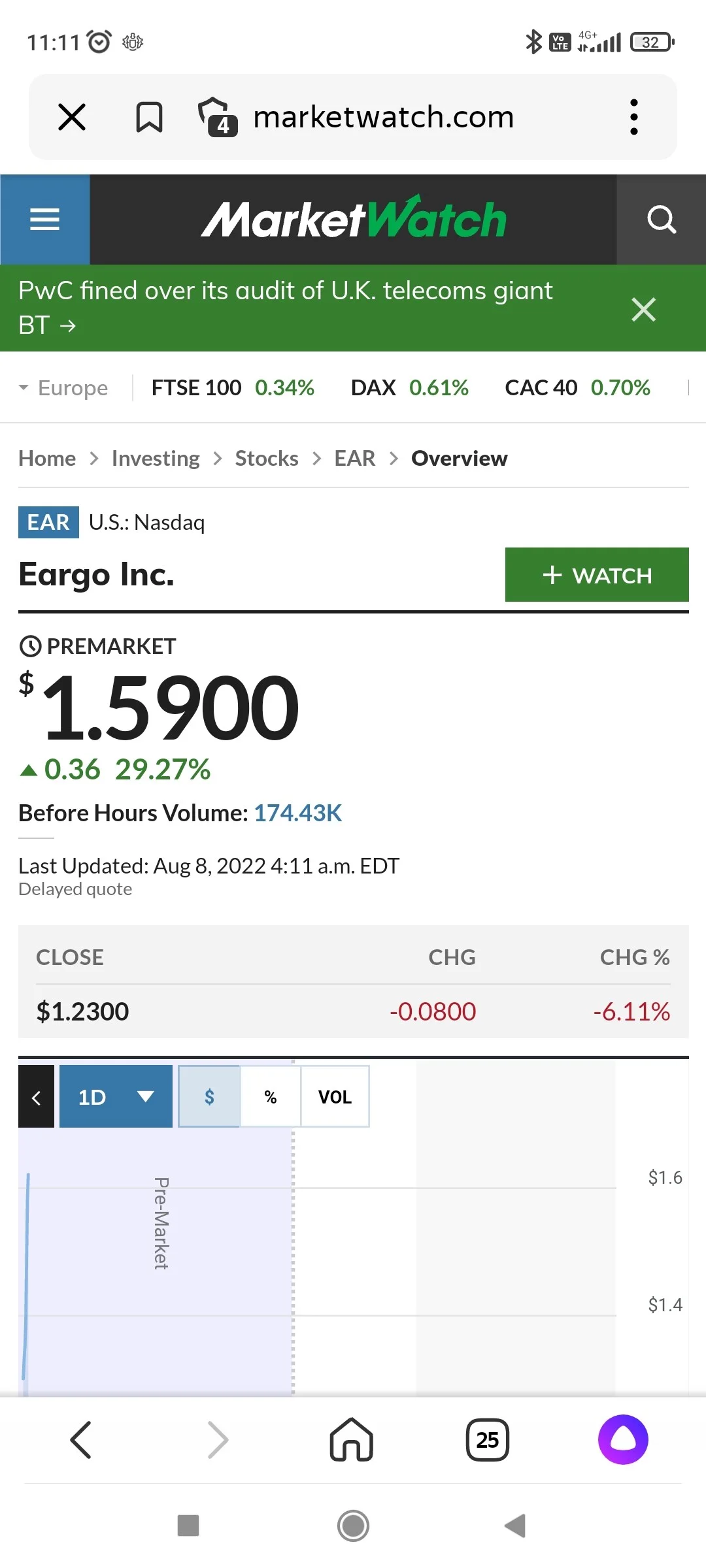The height and width of the screenshot is (1568, 706).
Task: Open the tab switcher showing 25 tabs
Action: 488,1439
